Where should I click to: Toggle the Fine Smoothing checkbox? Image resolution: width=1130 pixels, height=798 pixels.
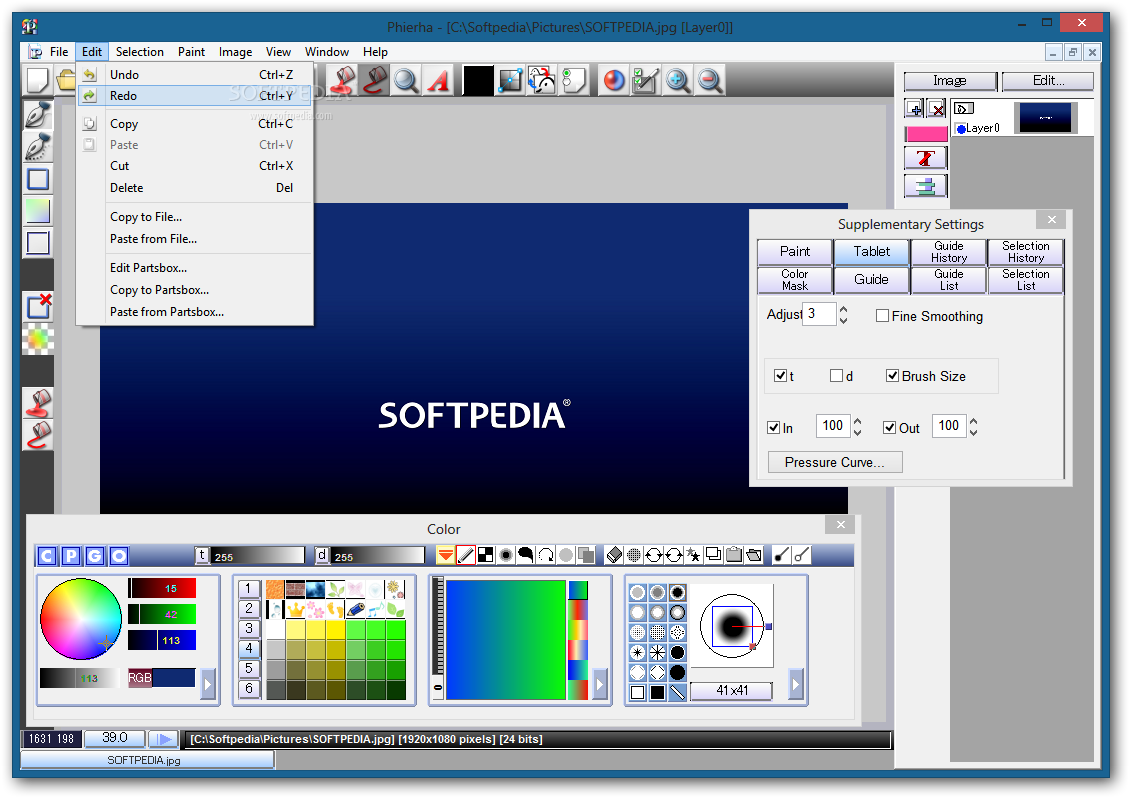click(x=882, y=316)
